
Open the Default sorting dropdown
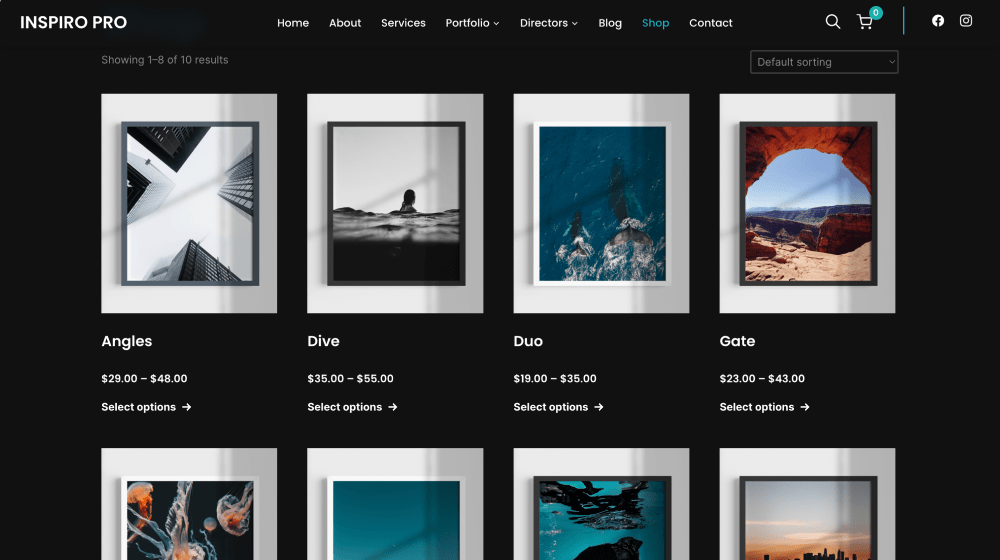(824, 62)
